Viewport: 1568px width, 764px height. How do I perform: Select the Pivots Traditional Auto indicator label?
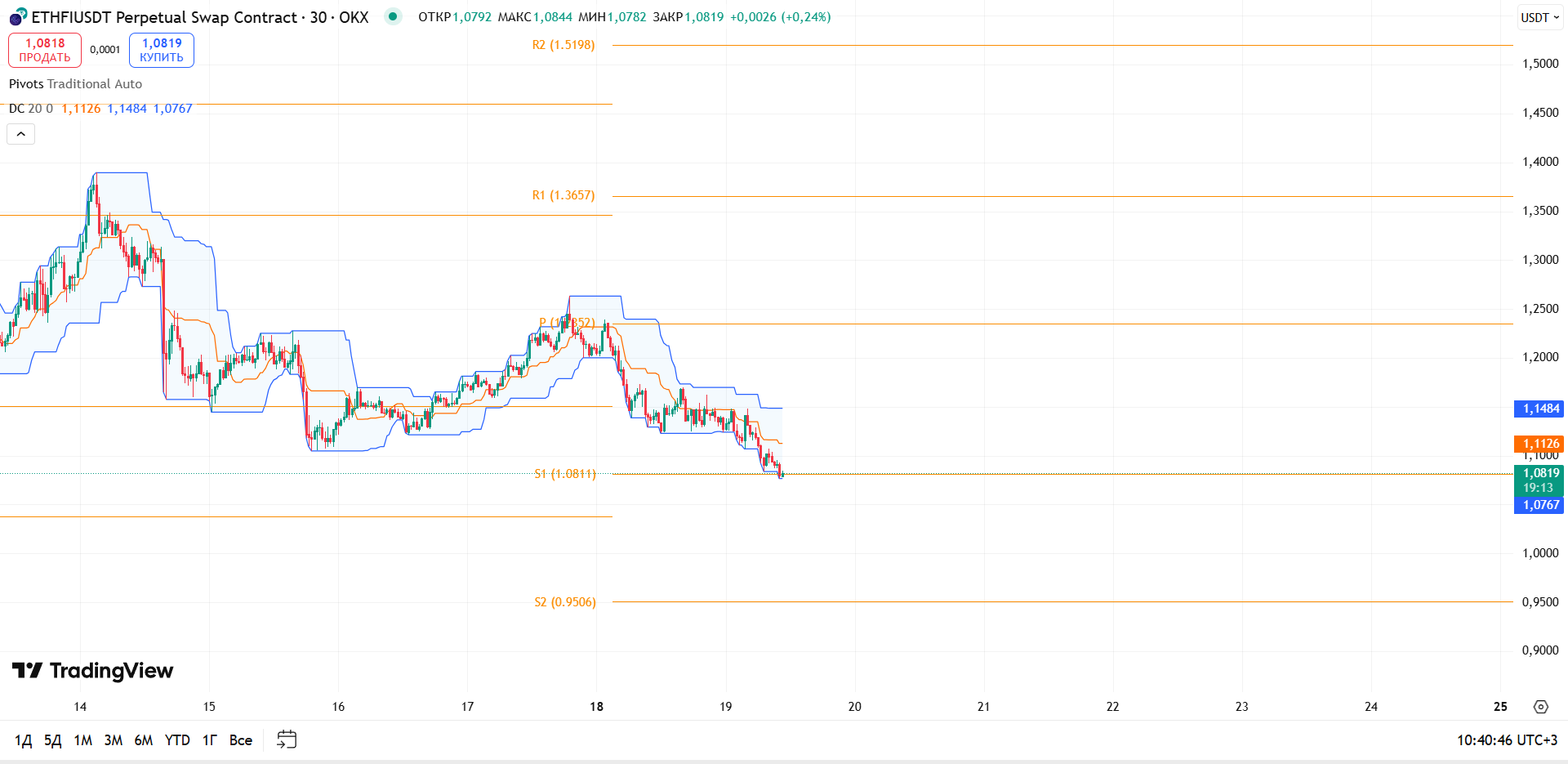[x=75, y=84]
